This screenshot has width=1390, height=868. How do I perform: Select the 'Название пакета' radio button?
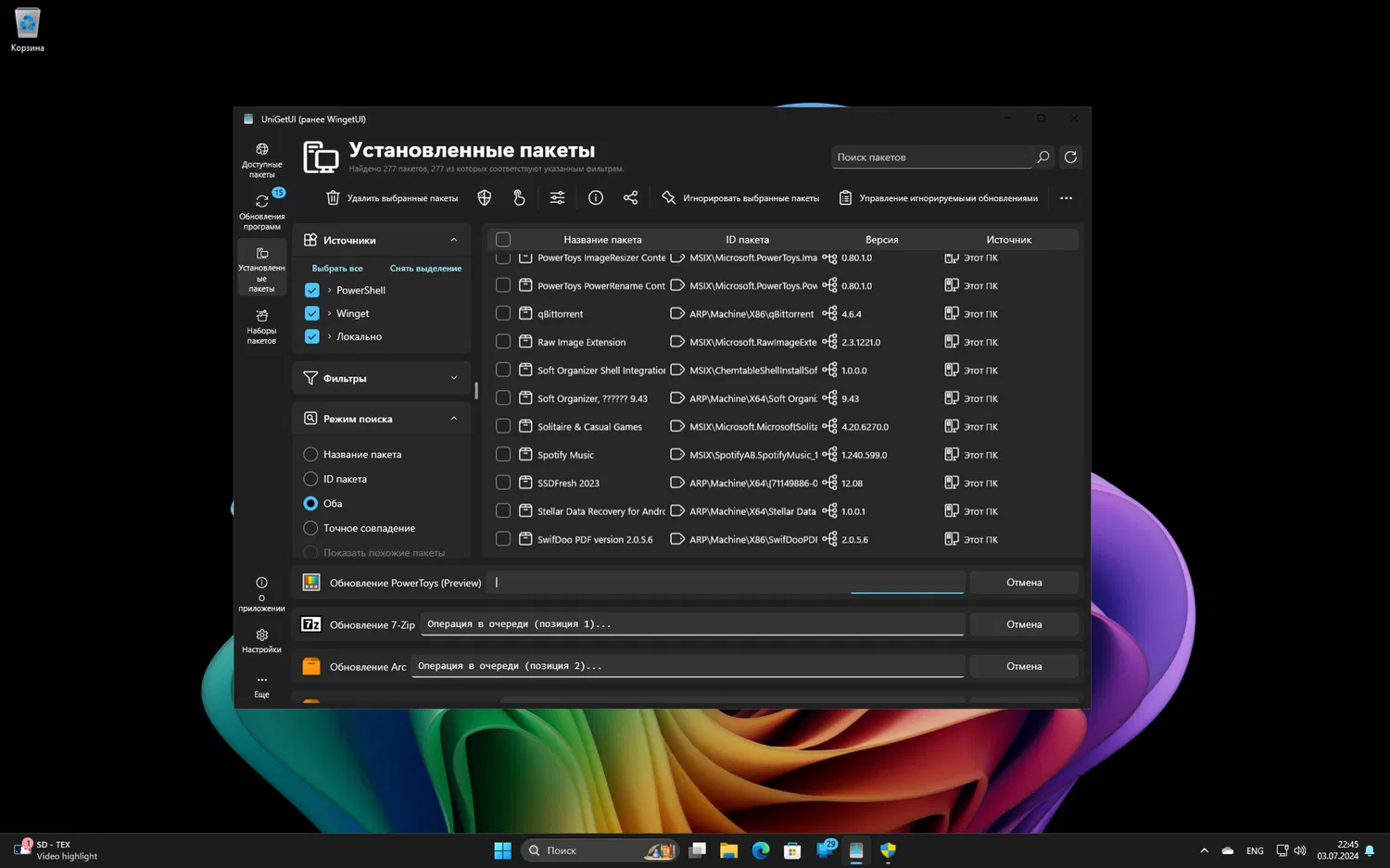tap(310, 455)
